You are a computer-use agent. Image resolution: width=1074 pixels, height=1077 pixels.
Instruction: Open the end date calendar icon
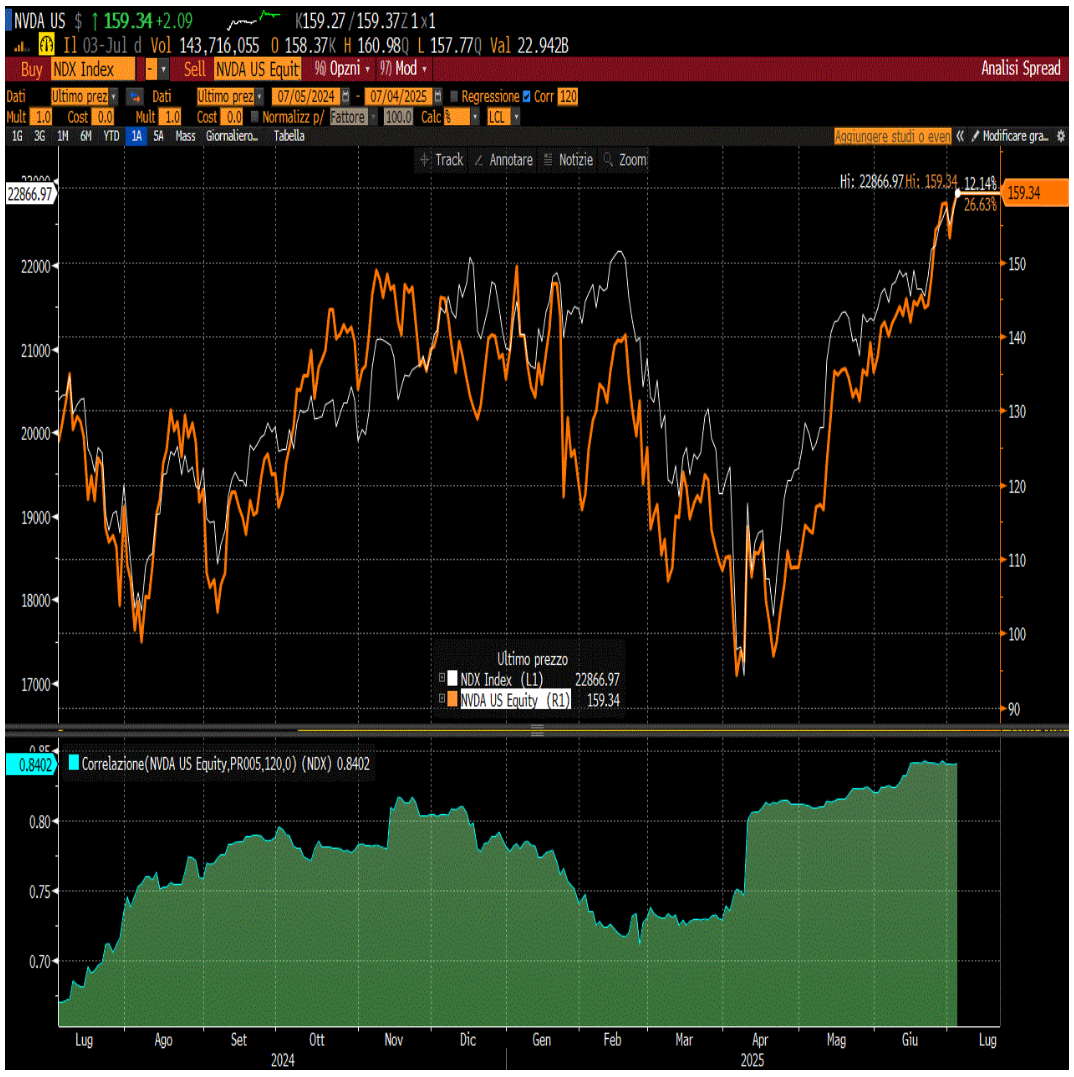tap(437, 96)
